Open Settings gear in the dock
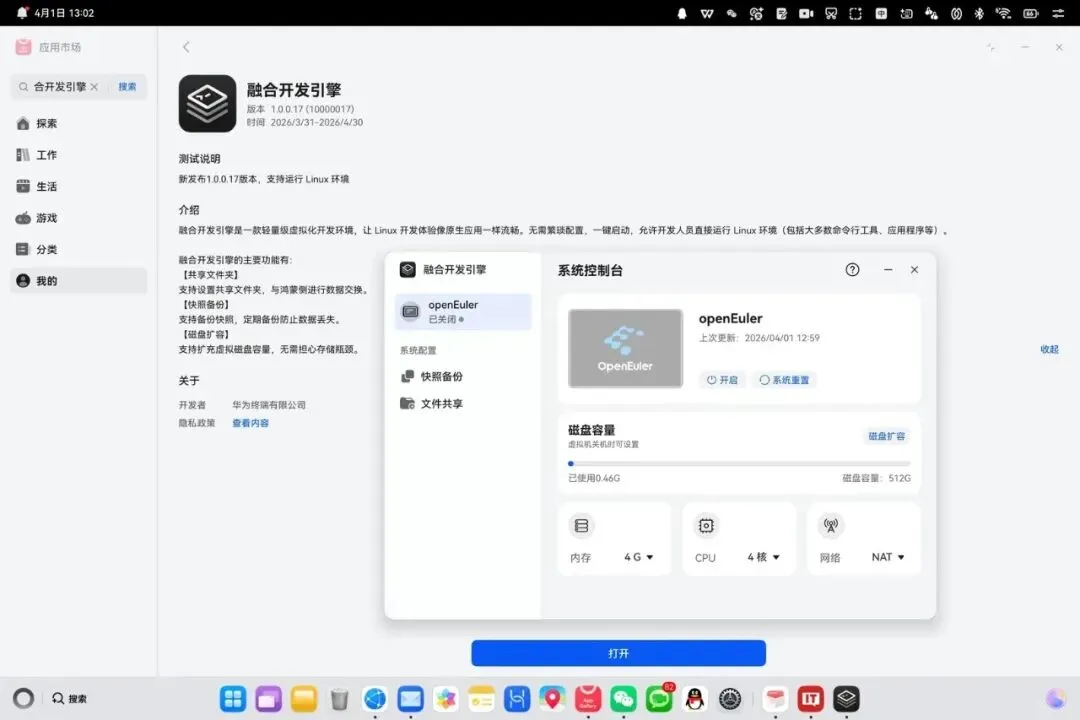 pyautogui.click(x=730, y=699)
